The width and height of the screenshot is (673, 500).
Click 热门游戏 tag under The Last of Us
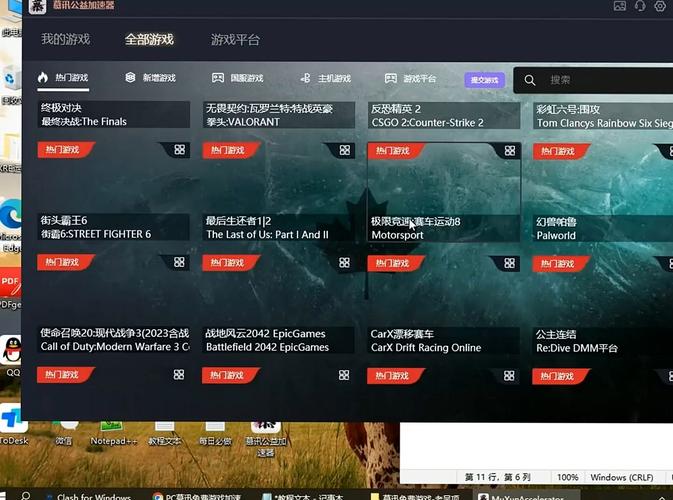pos(230,263)
